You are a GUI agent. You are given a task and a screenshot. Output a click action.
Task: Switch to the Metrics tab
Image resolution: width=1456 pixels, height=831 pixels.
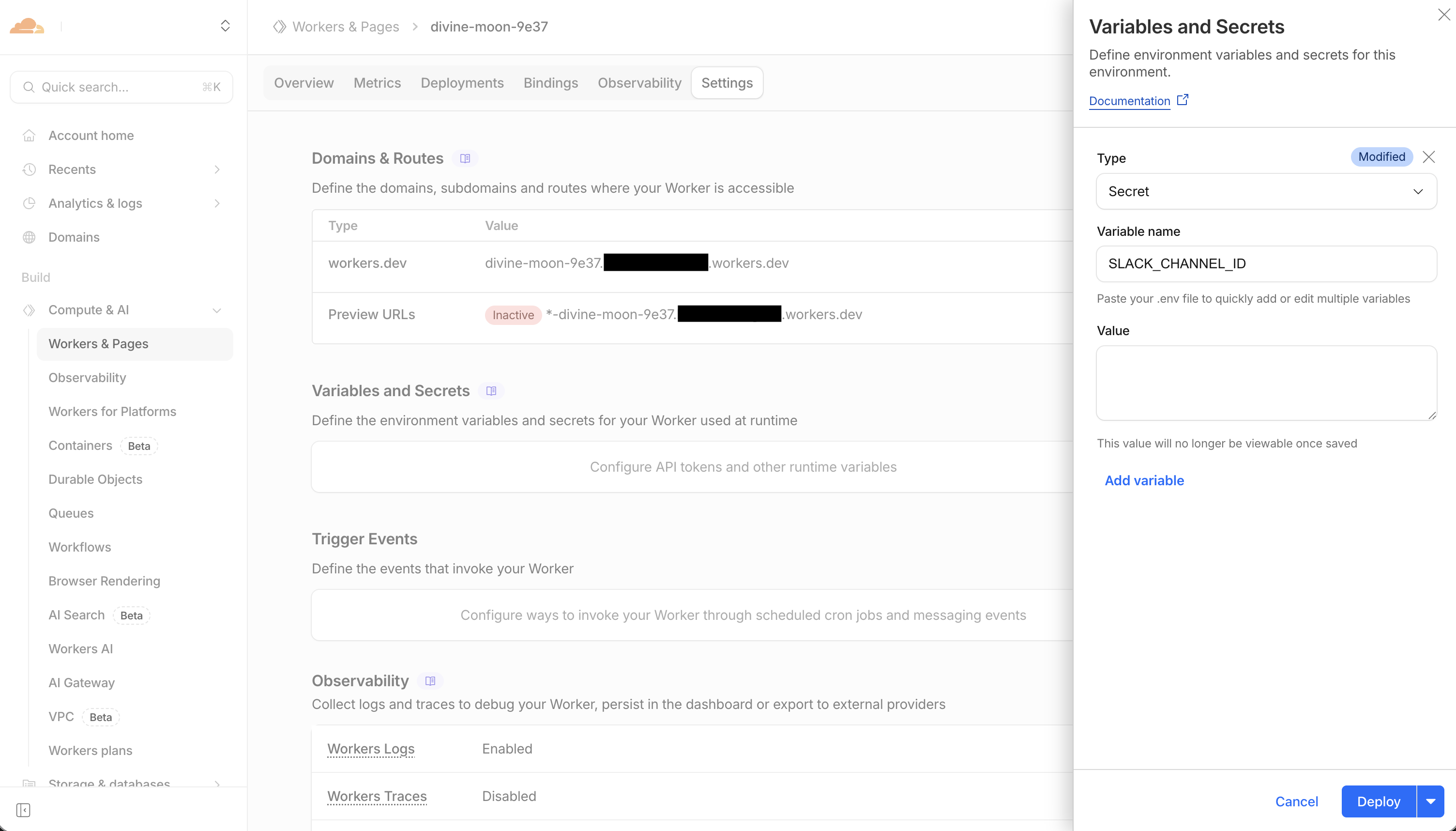(377, 83)
